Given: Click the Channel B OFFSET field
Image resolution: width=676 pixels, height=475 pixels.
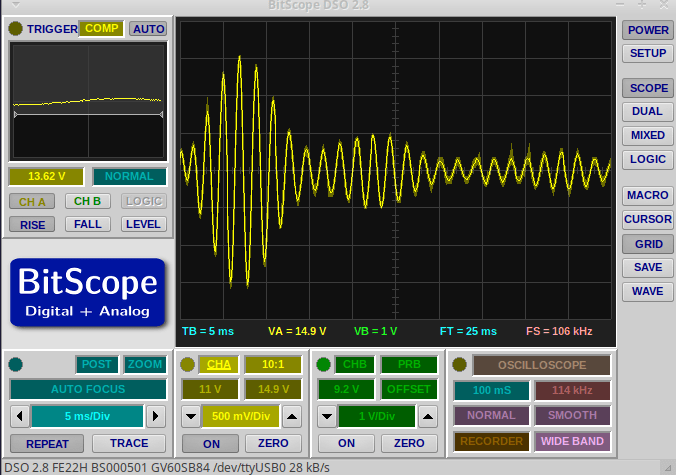Looking at the screenshot, I should (x=409, y=390).
